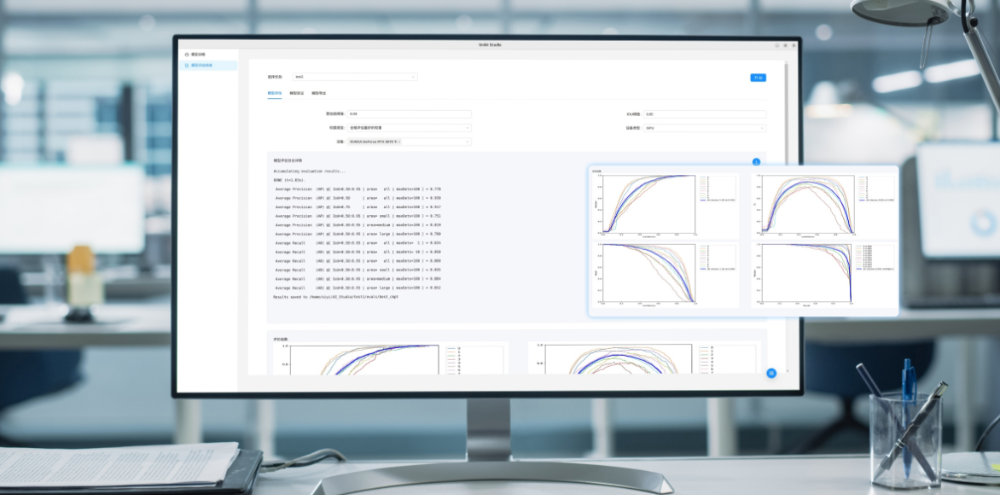
Task: Open the device type dropdown showing GPU
Action: tap(705, 128)
